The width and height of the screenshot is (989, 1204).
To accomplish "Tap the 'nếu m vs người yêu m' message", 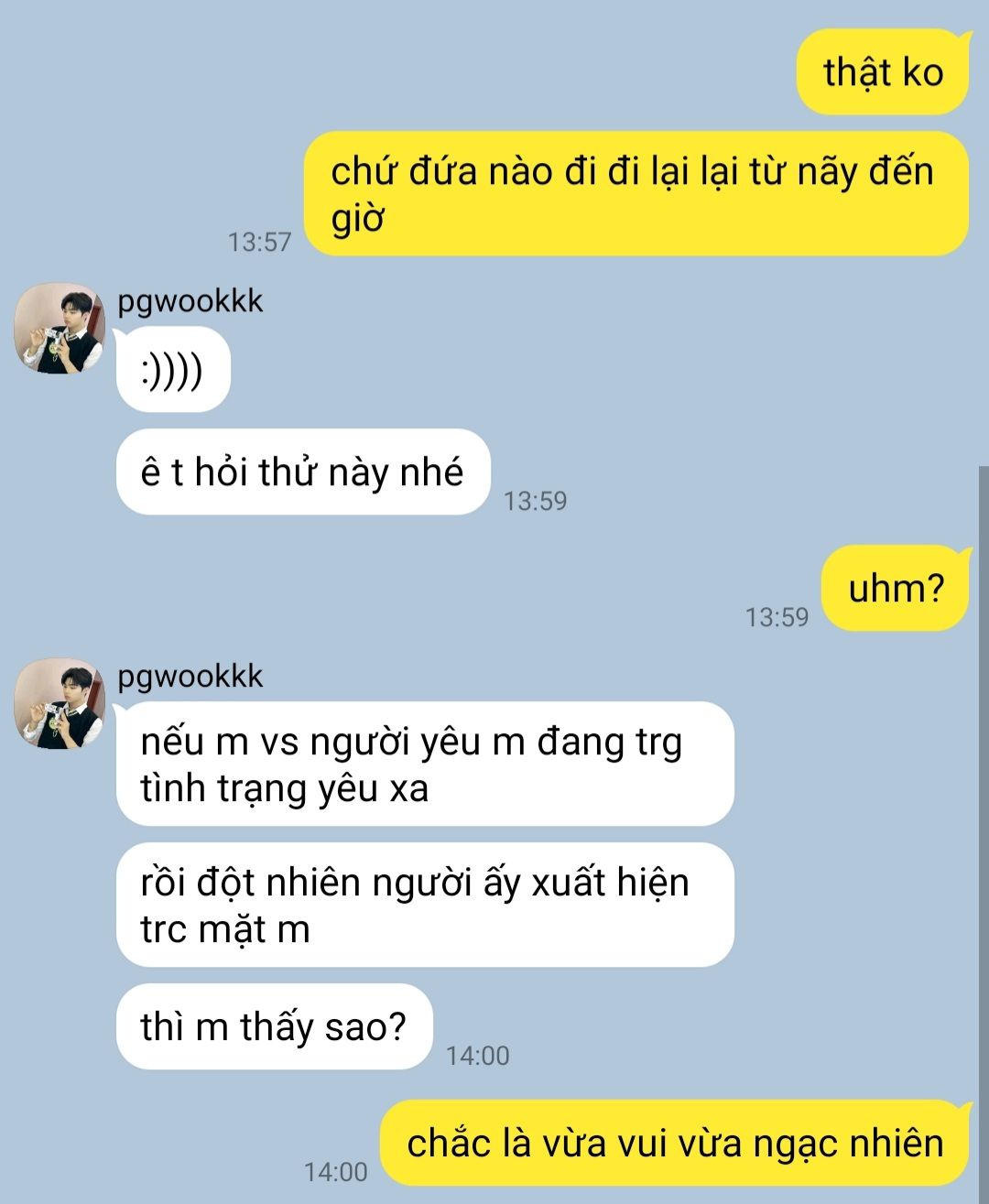I will point(425,764).
